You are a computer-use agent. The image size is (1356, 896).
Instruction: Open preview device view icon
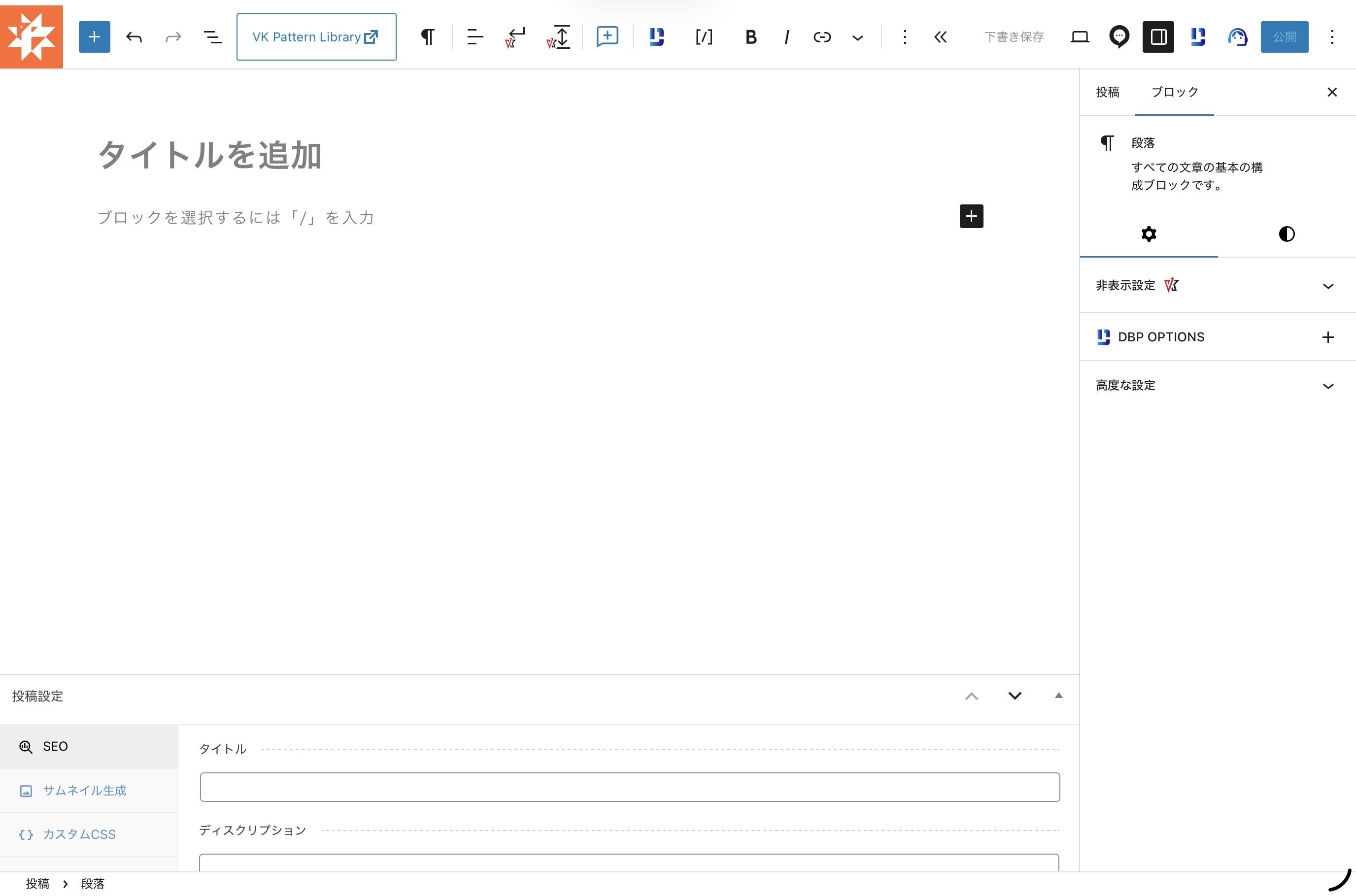point(1080,37)
